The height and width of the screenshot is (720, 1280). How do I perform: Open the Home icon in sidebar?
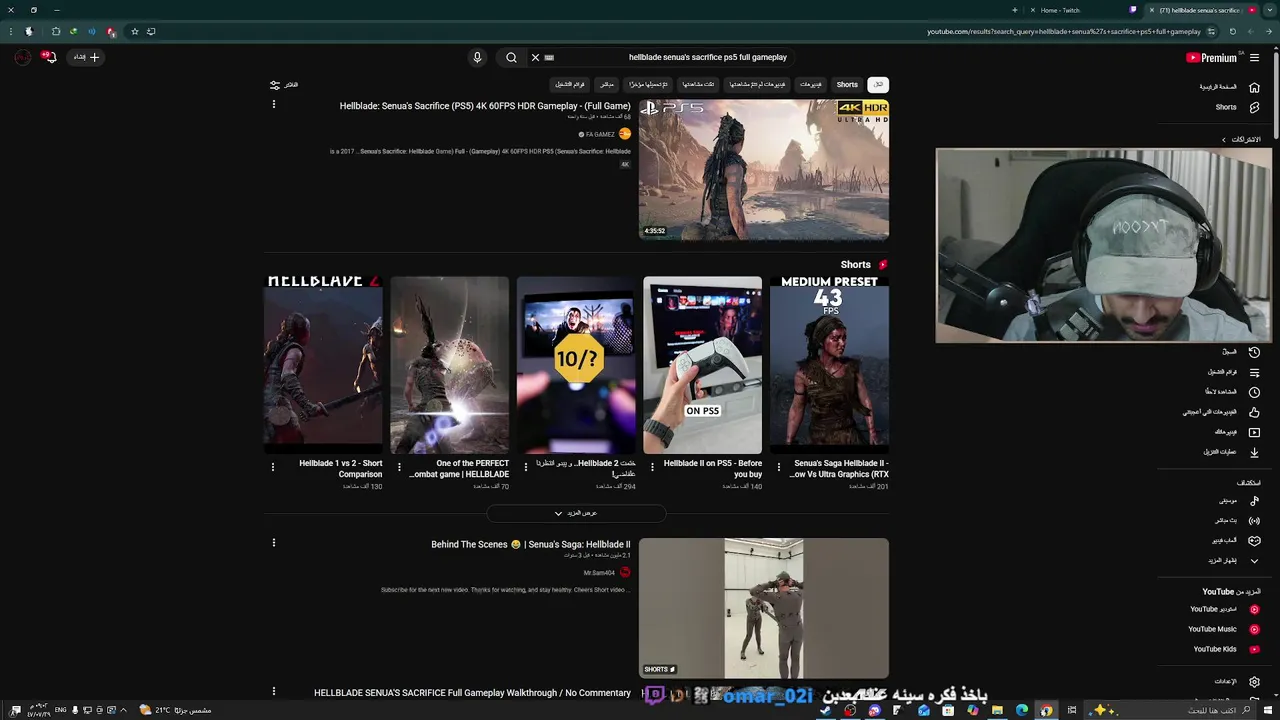point(1254,87)
